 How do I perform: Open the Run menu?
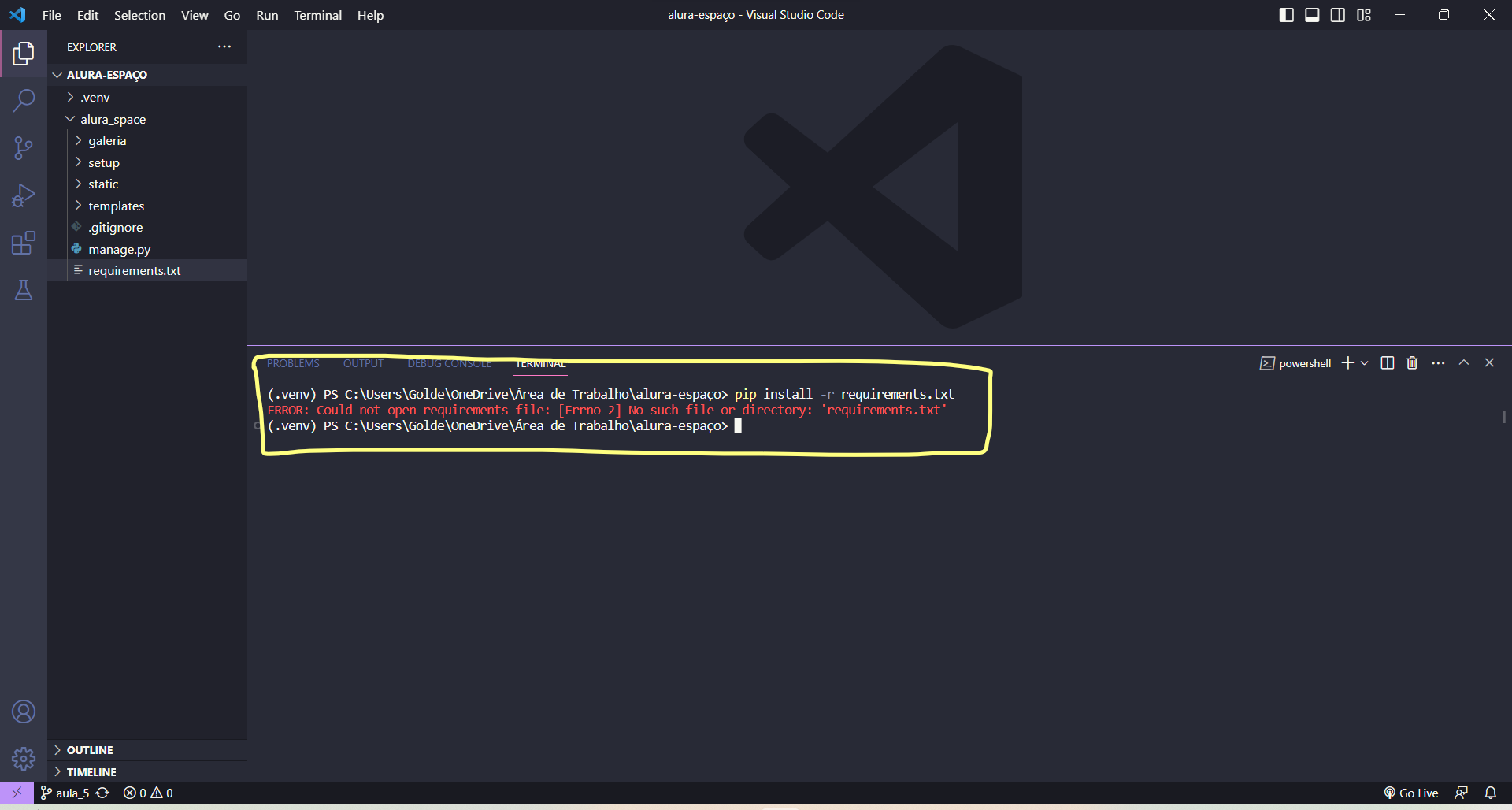coord(267,15)
